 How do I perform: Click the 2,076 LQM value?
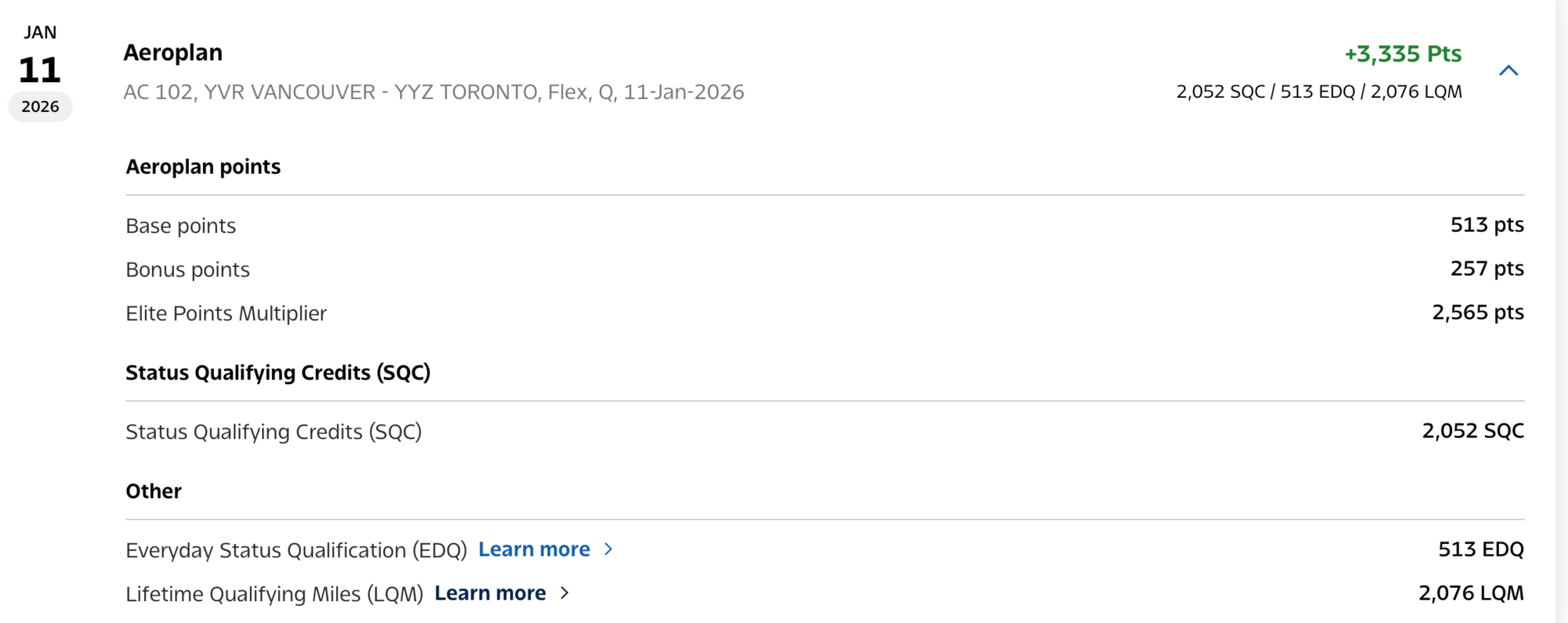(1471, 593)
